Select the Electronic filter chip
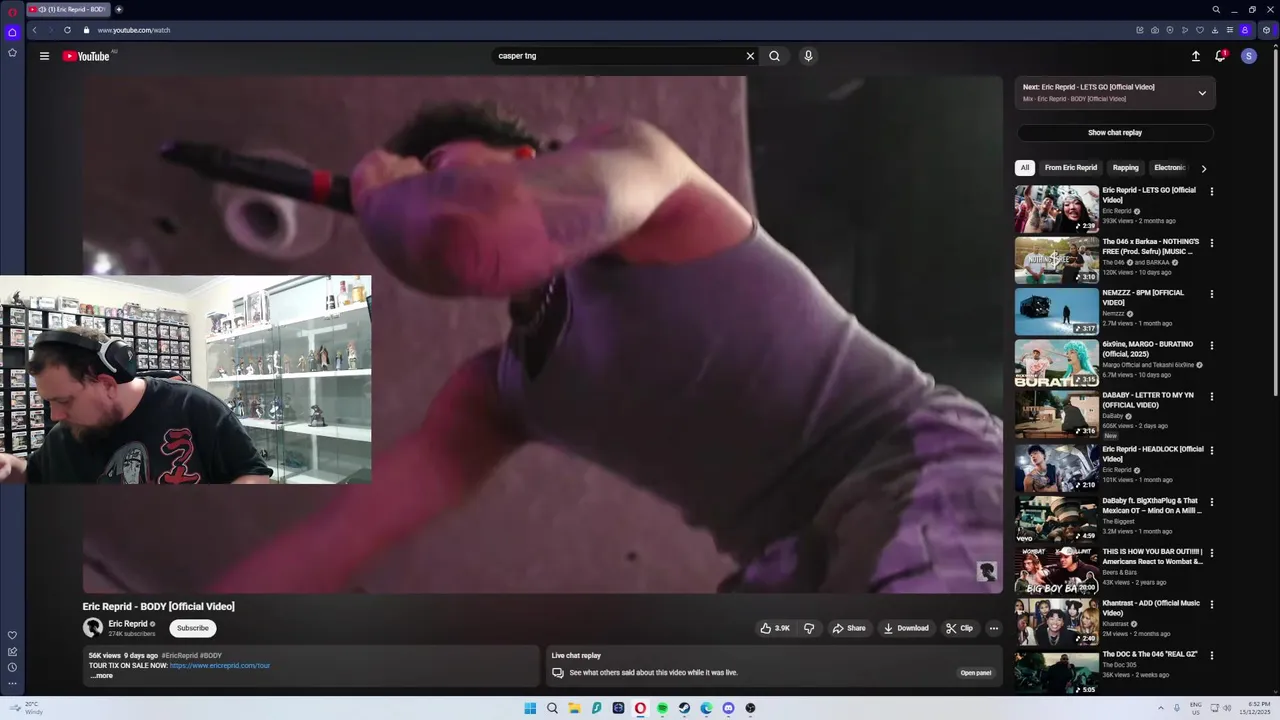The width and height of the screenshot is (1280, 720). point(1170,168)
